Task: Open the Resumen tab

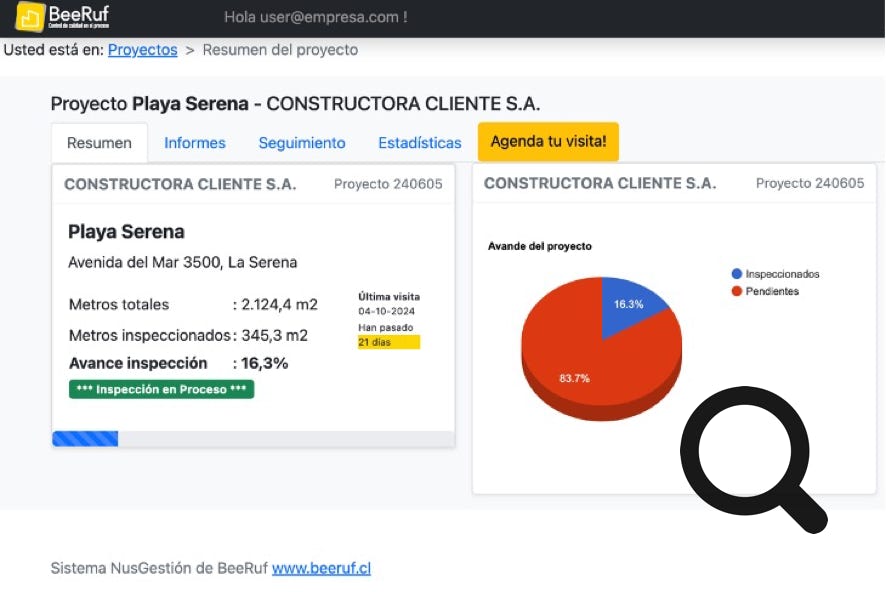Action: pyautogui.click(x=99, y=143)
